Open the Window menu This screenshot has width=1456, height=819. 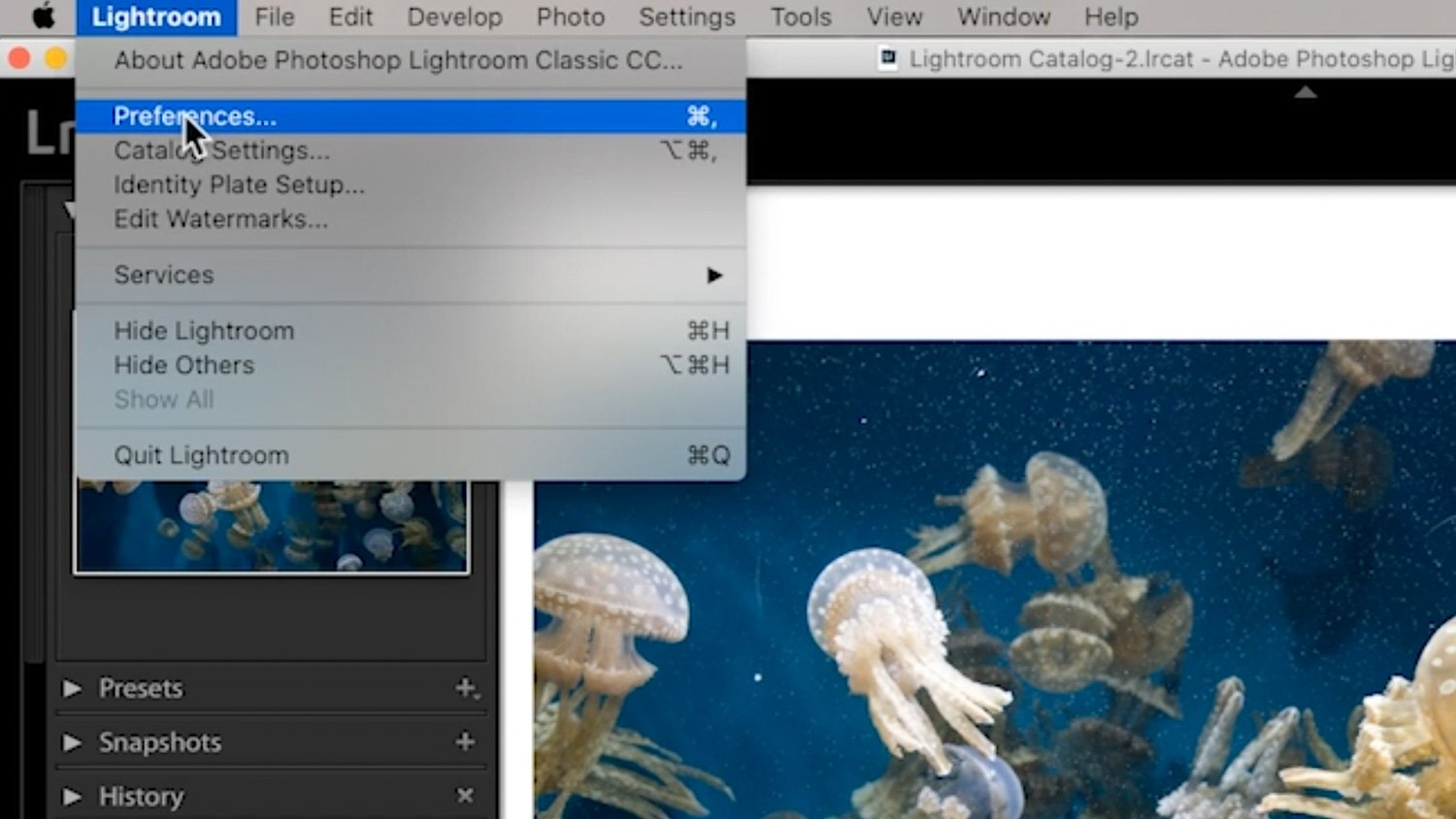(1004, 16)
